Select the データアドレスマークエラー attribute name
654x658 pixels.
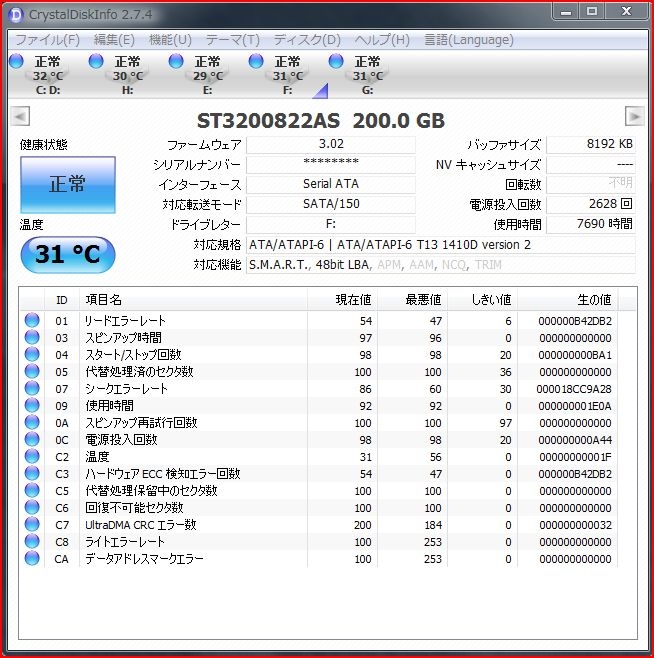pyautogui.click(x=144, y=559)
